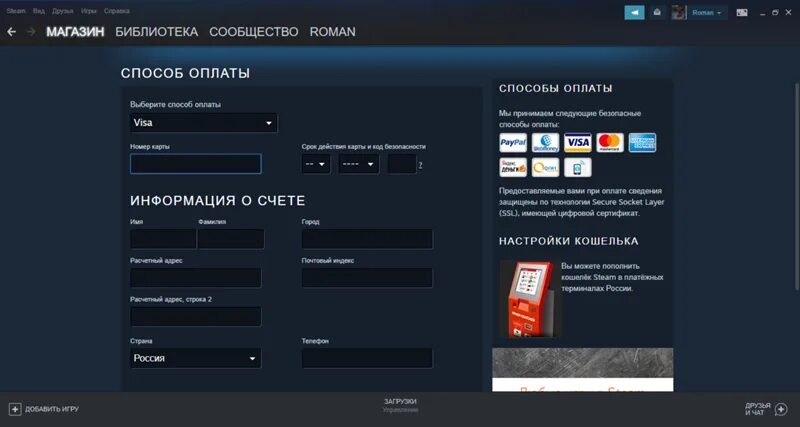Open friends and chat plus bubble icon
The width and height of the screenshot is (800, 427).
click(x=781, y=409)
